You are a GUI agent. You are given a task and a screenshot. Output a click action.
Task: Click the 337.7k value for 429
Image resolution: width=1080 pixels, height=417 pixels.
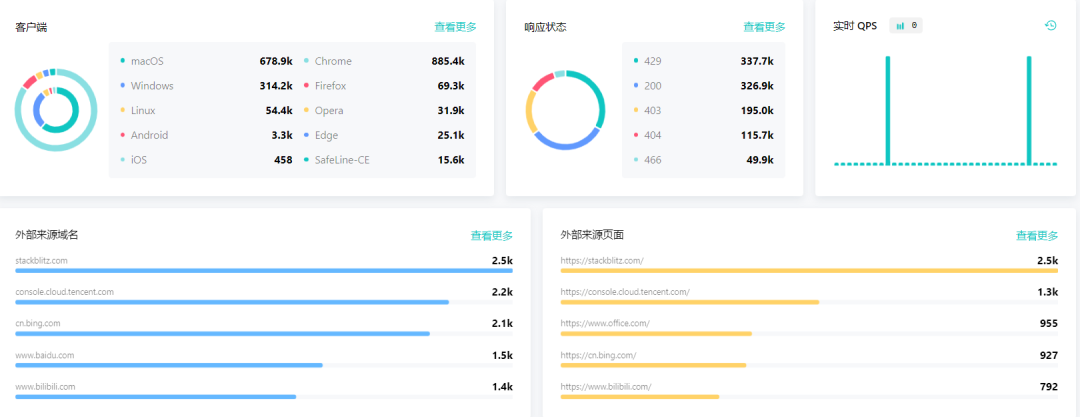coord(756,61)
